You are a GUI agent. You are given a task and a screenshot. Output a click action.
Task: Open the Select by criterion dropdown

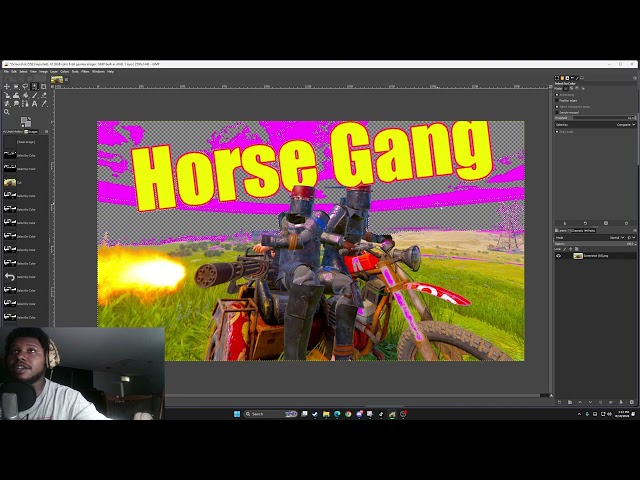coord(595,124)
